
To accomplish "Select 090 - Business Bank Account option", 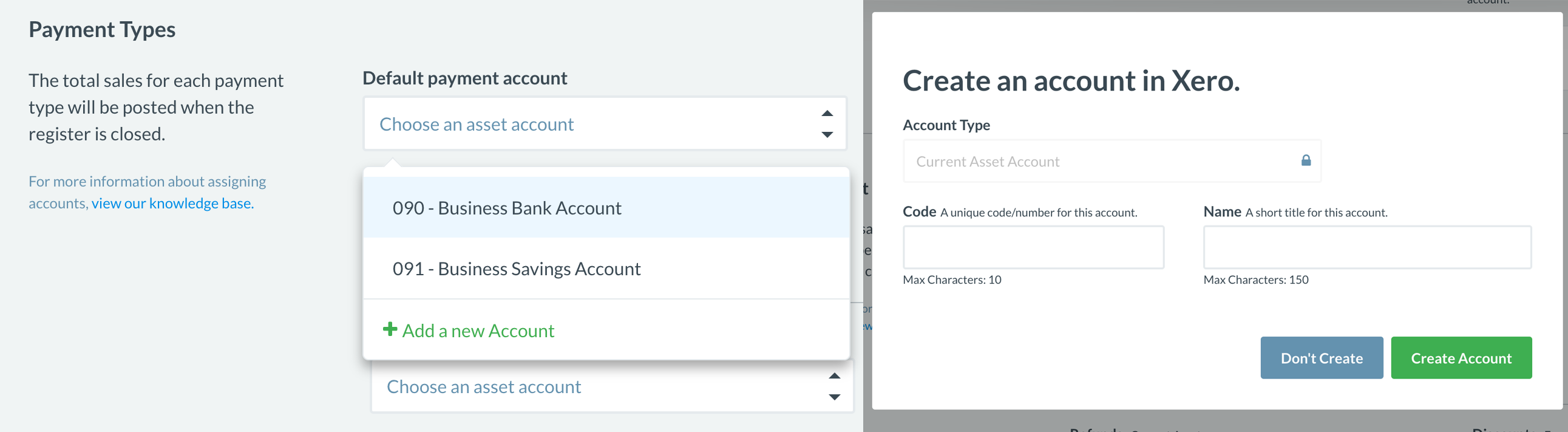I will click(x=606, y=208).
